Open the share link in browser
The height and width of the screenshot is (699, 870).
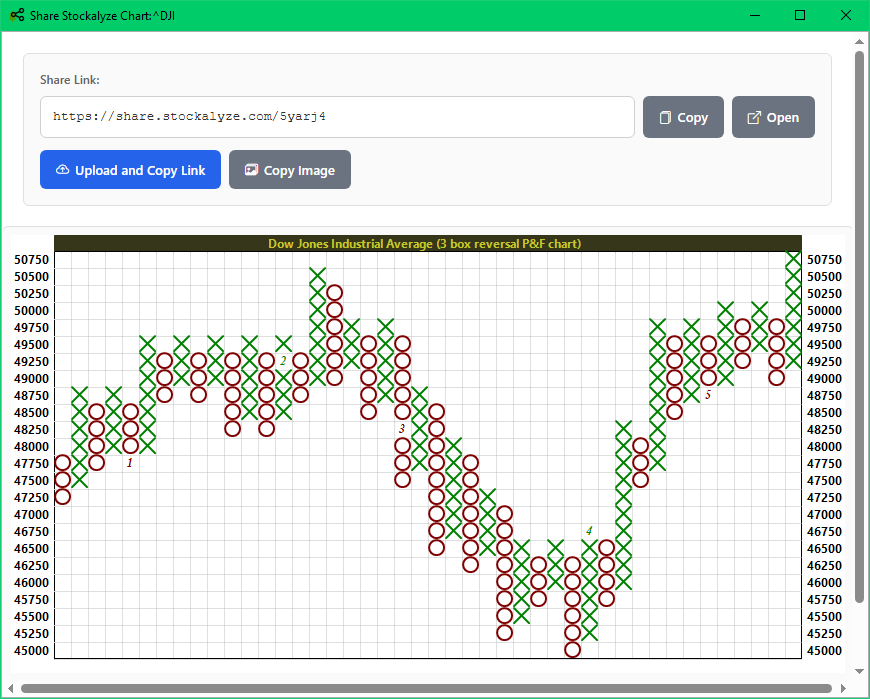coord(773,117)
